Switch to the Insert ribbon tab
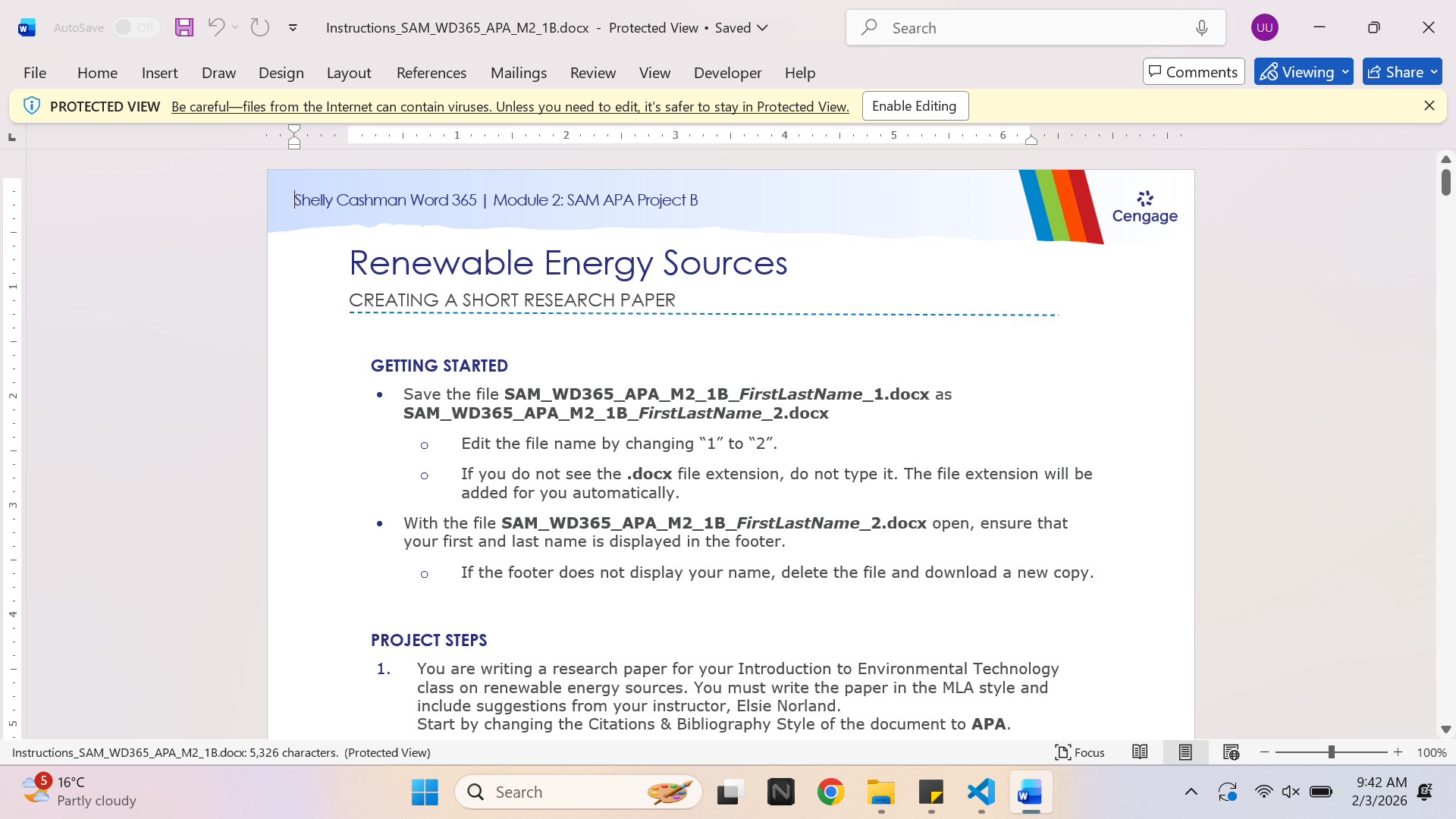The image size is (1456, 819). 159,73
